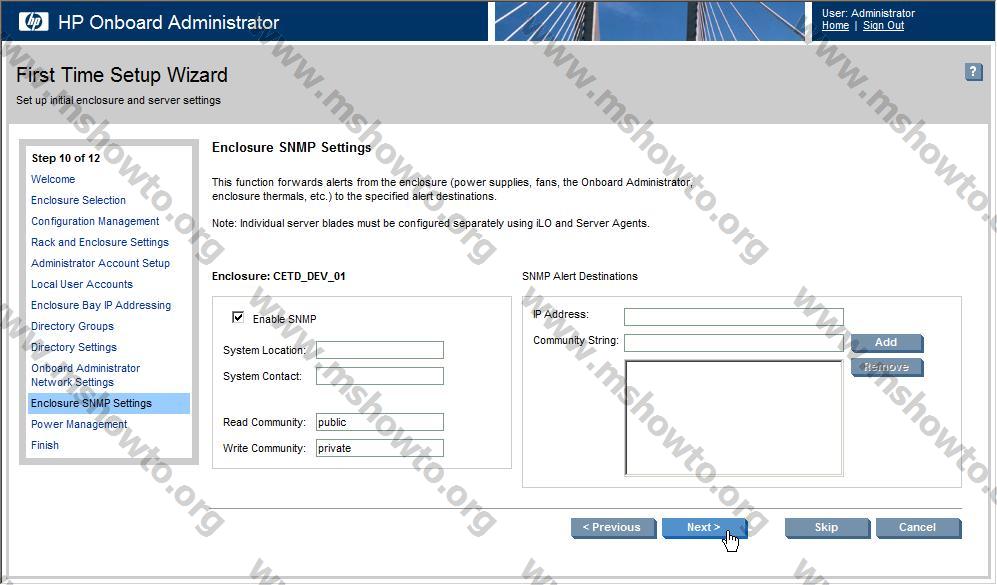The width and height of the screenshot is (997, 585).
Task: Click the Sign Out link
Action: pos(883,25)
